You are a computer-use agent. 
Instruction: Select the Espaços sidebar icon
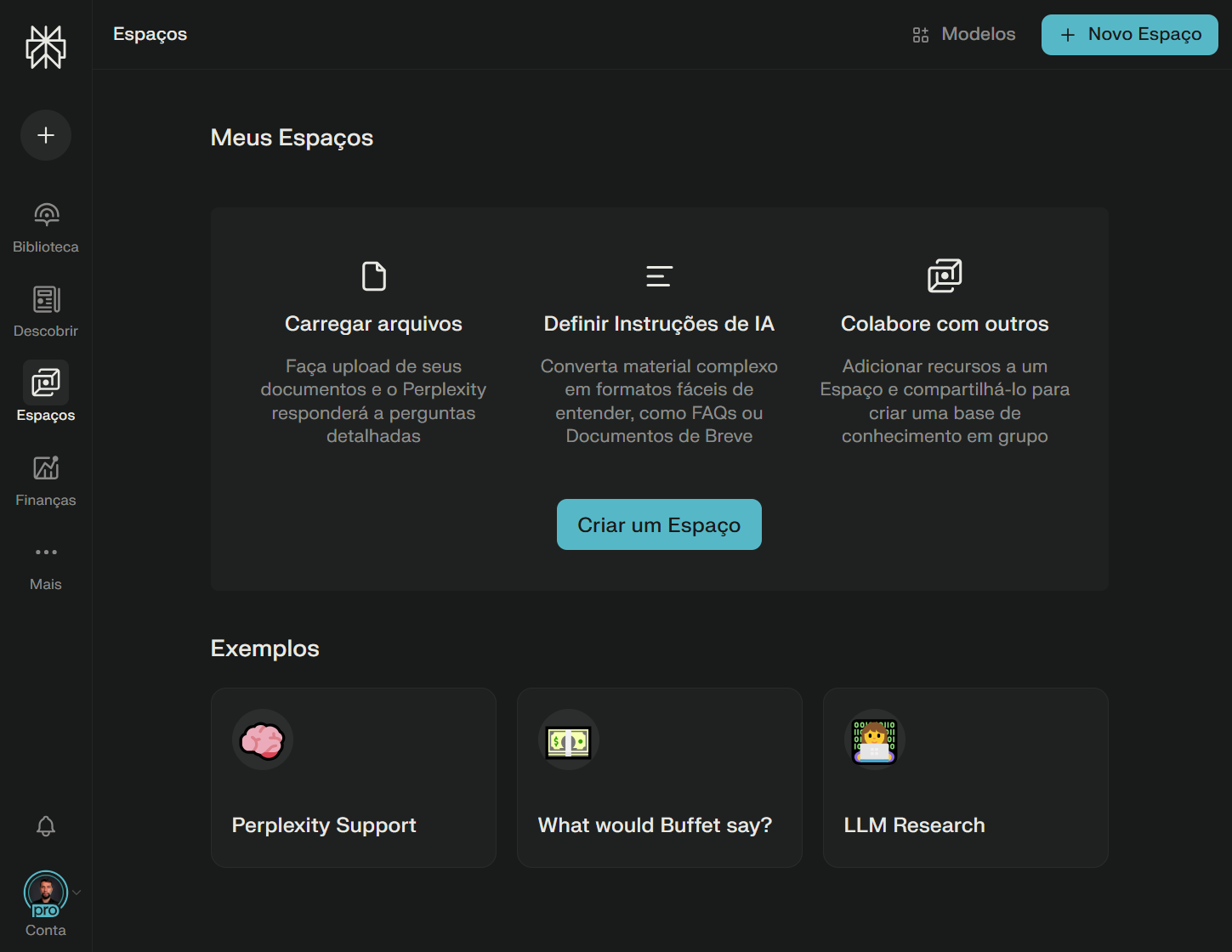point(46,383)
